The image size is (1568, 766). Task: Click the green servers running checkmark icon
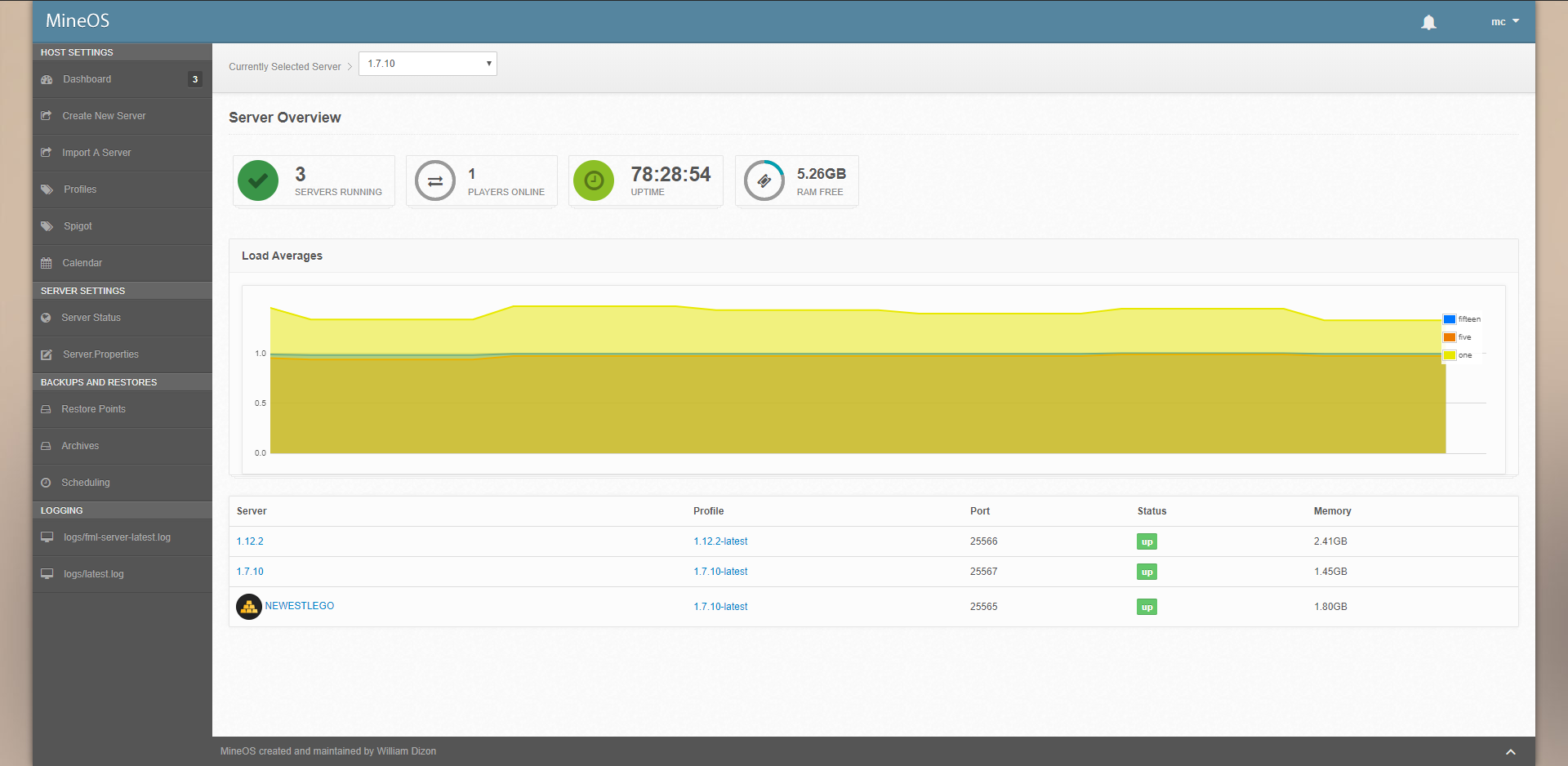(x=258, y=180)
